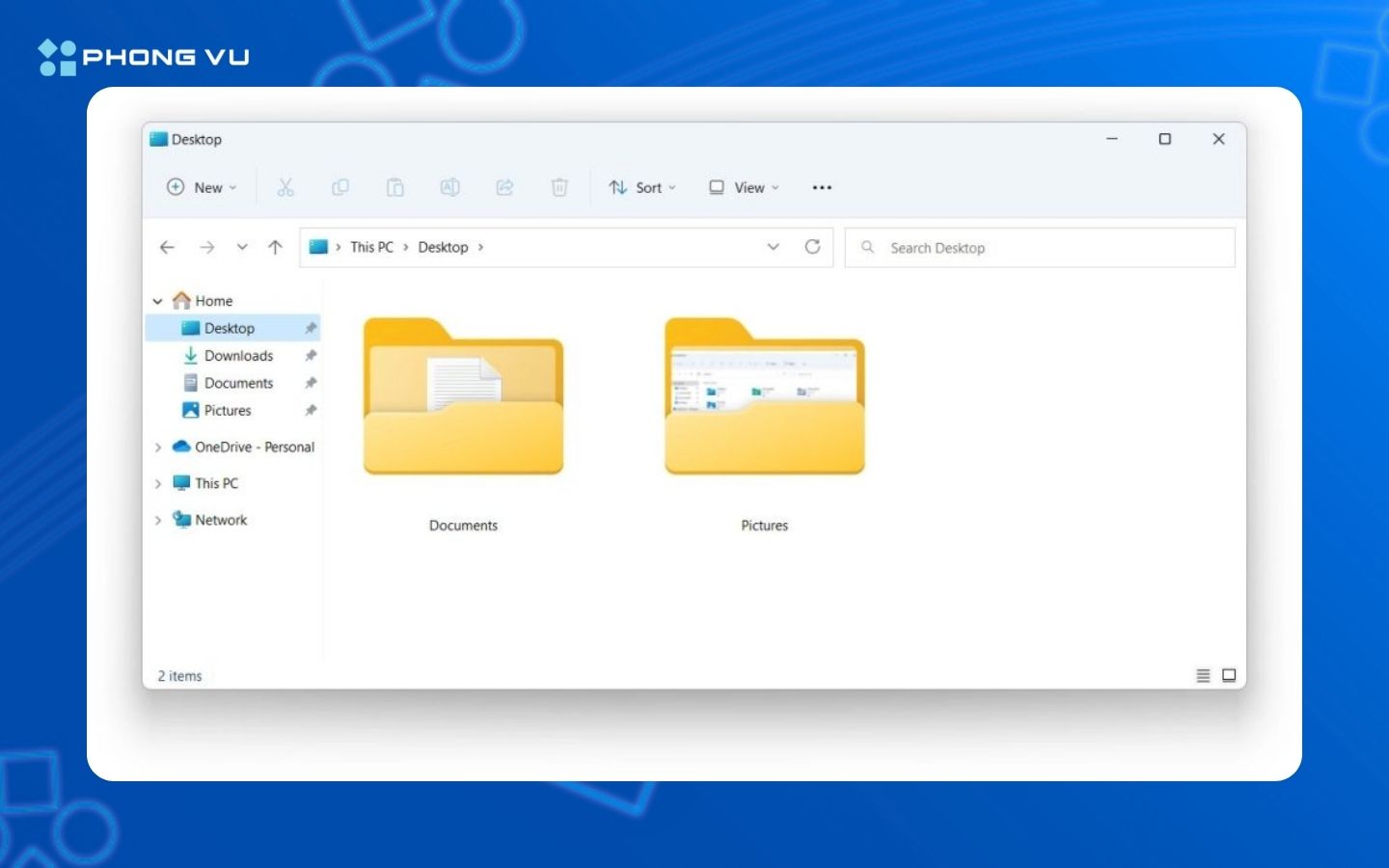1389x868 pixels.
Task: Expand the OneDrive - Personal node
Action: click(158, 447)
